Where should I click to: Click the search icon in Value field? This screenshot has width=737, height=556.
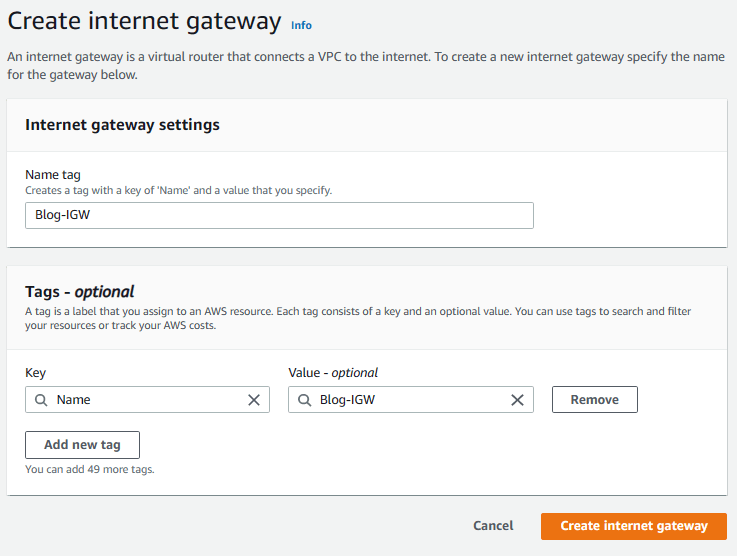305,400
